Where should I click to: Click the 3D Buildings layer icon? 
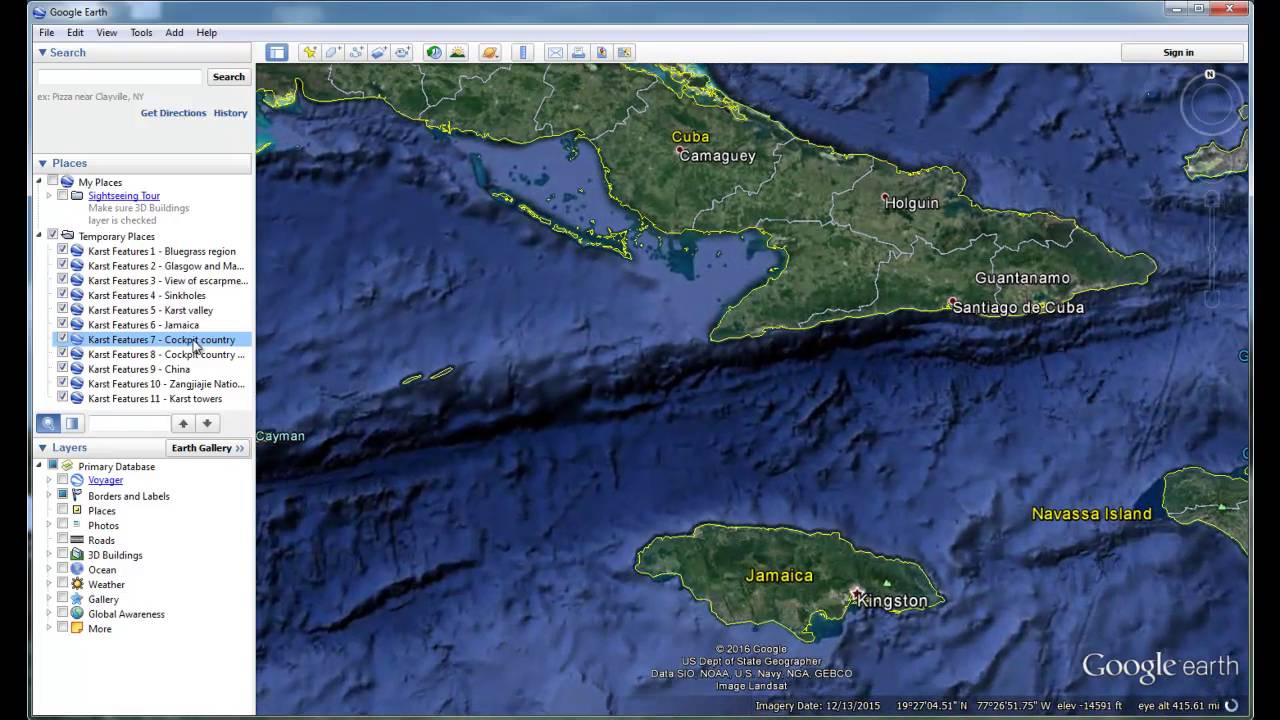click(77, 554)
